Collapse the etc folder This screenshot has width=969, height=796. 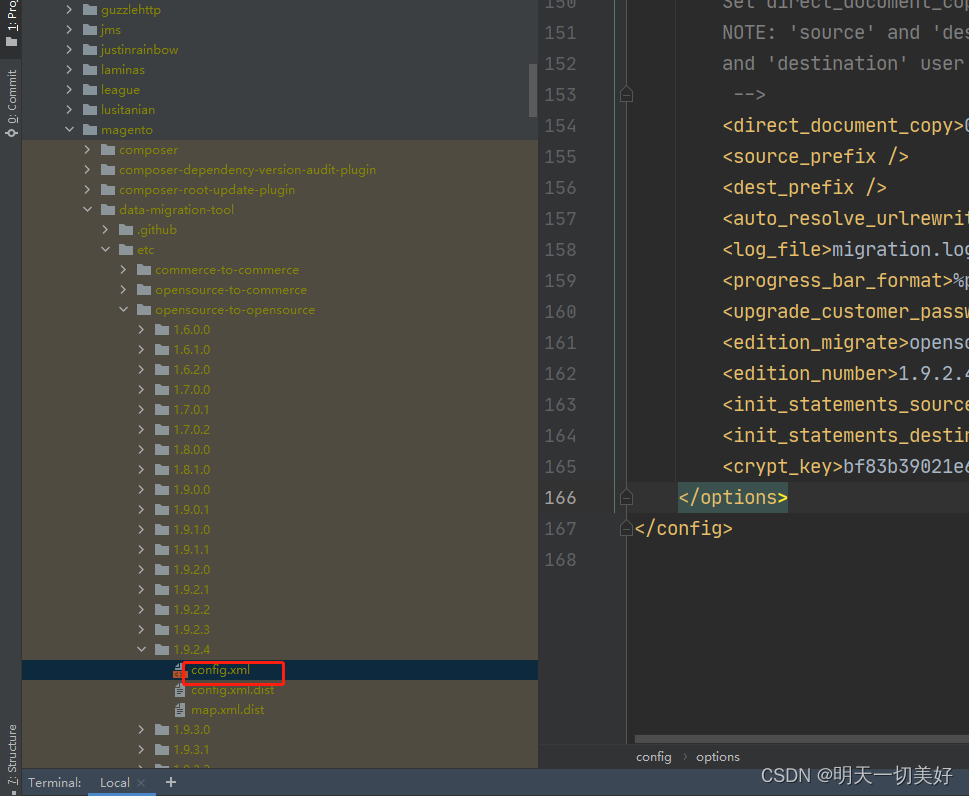tap(105, 250)
